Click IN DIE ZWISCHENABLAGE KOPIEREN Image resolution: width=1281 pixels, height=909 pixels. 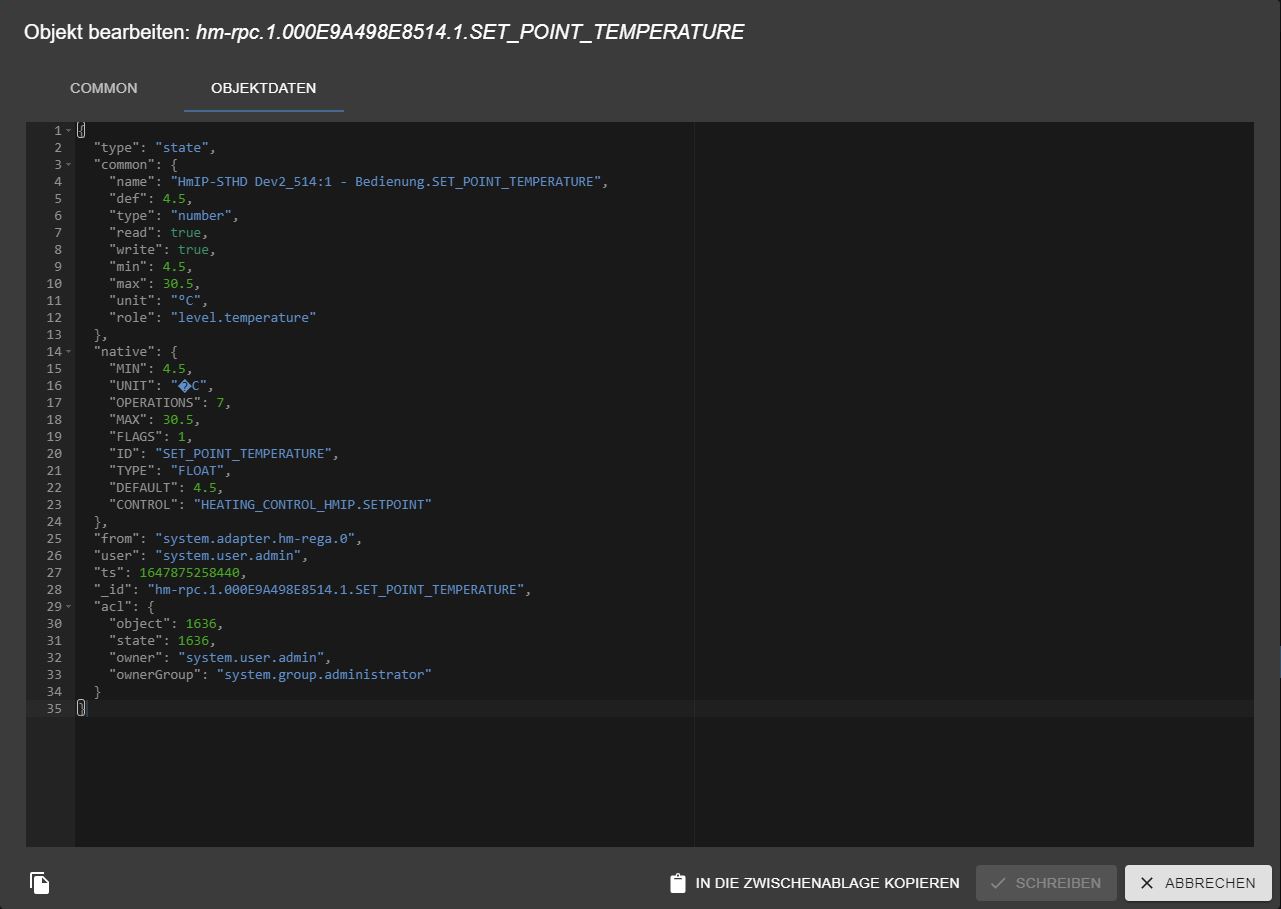(x=815, y=883)
